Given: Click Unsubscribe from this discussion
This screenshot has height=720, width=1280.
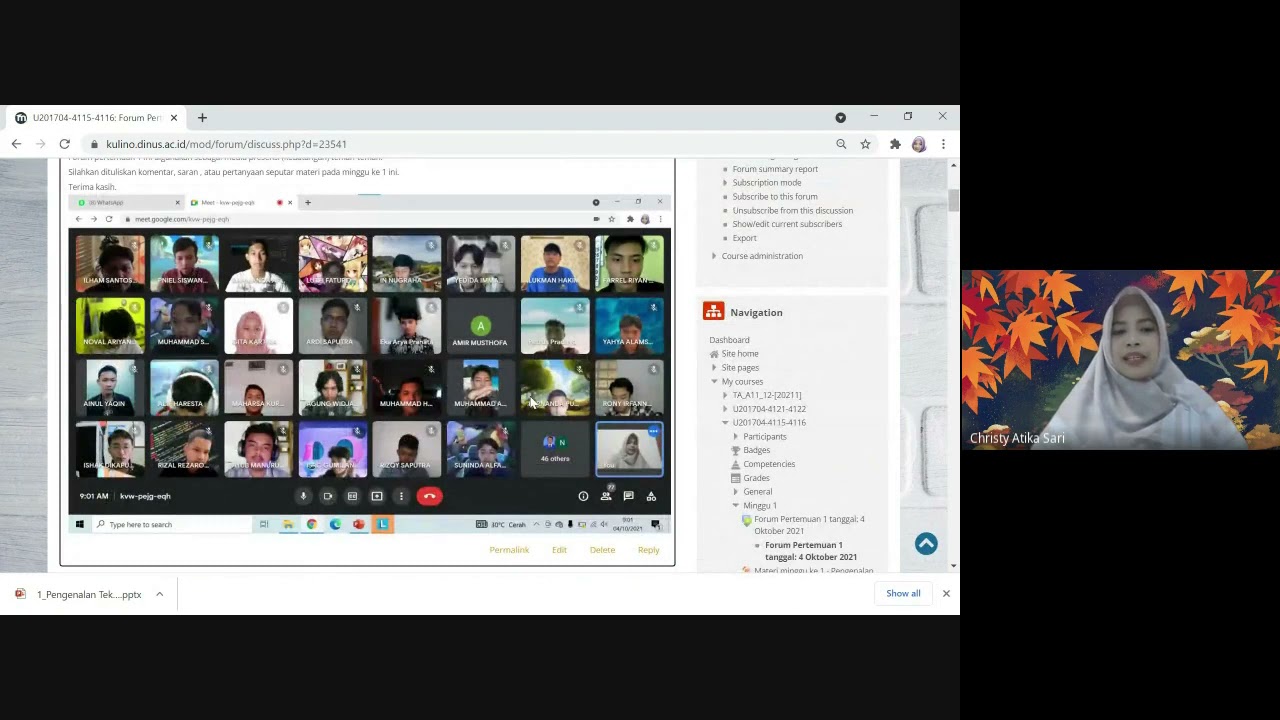Looking at the screenshot, I should click(x=792, y=211).
